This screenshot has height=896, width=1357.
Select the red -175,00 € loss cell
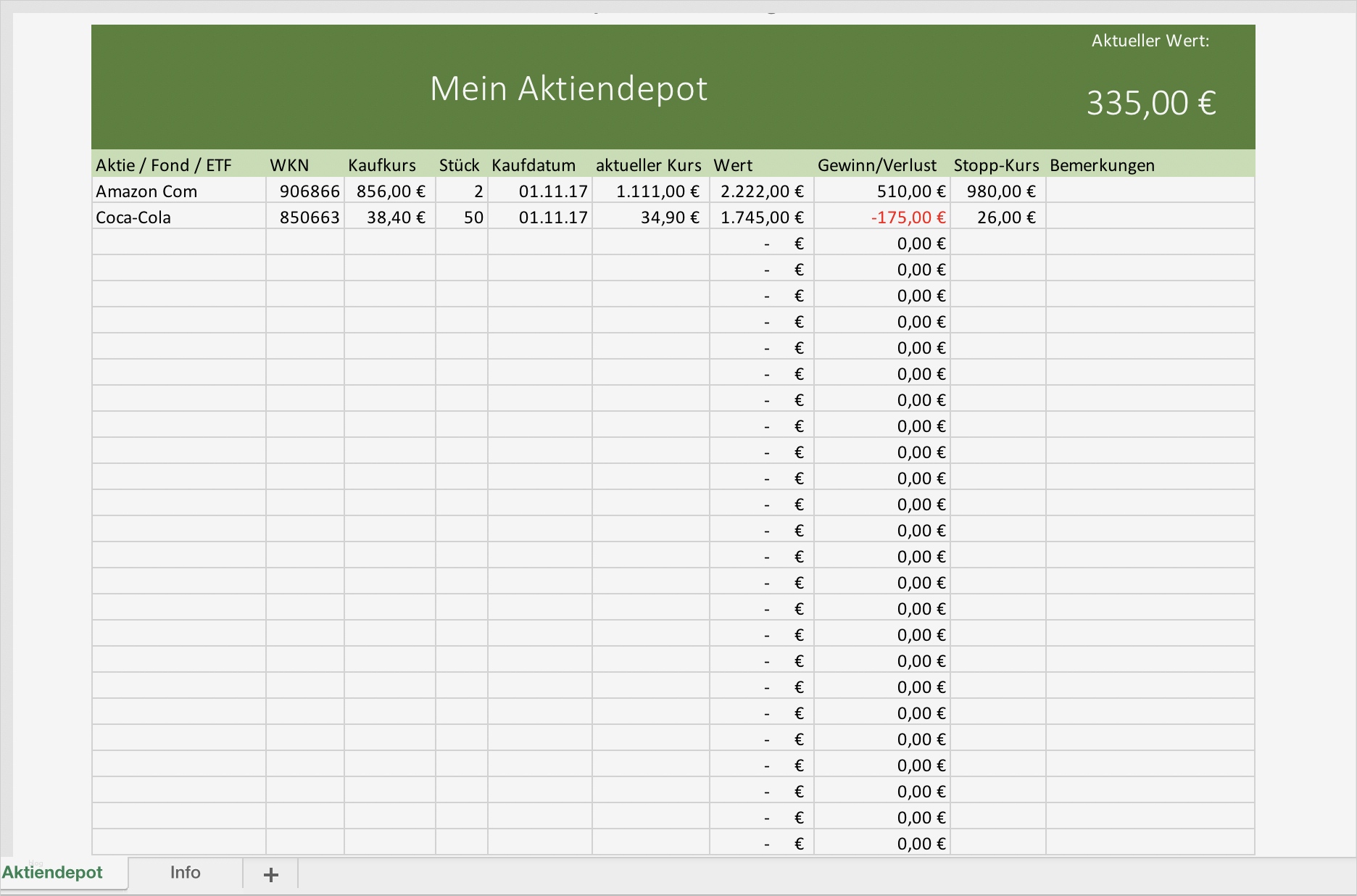pos(882,217)
